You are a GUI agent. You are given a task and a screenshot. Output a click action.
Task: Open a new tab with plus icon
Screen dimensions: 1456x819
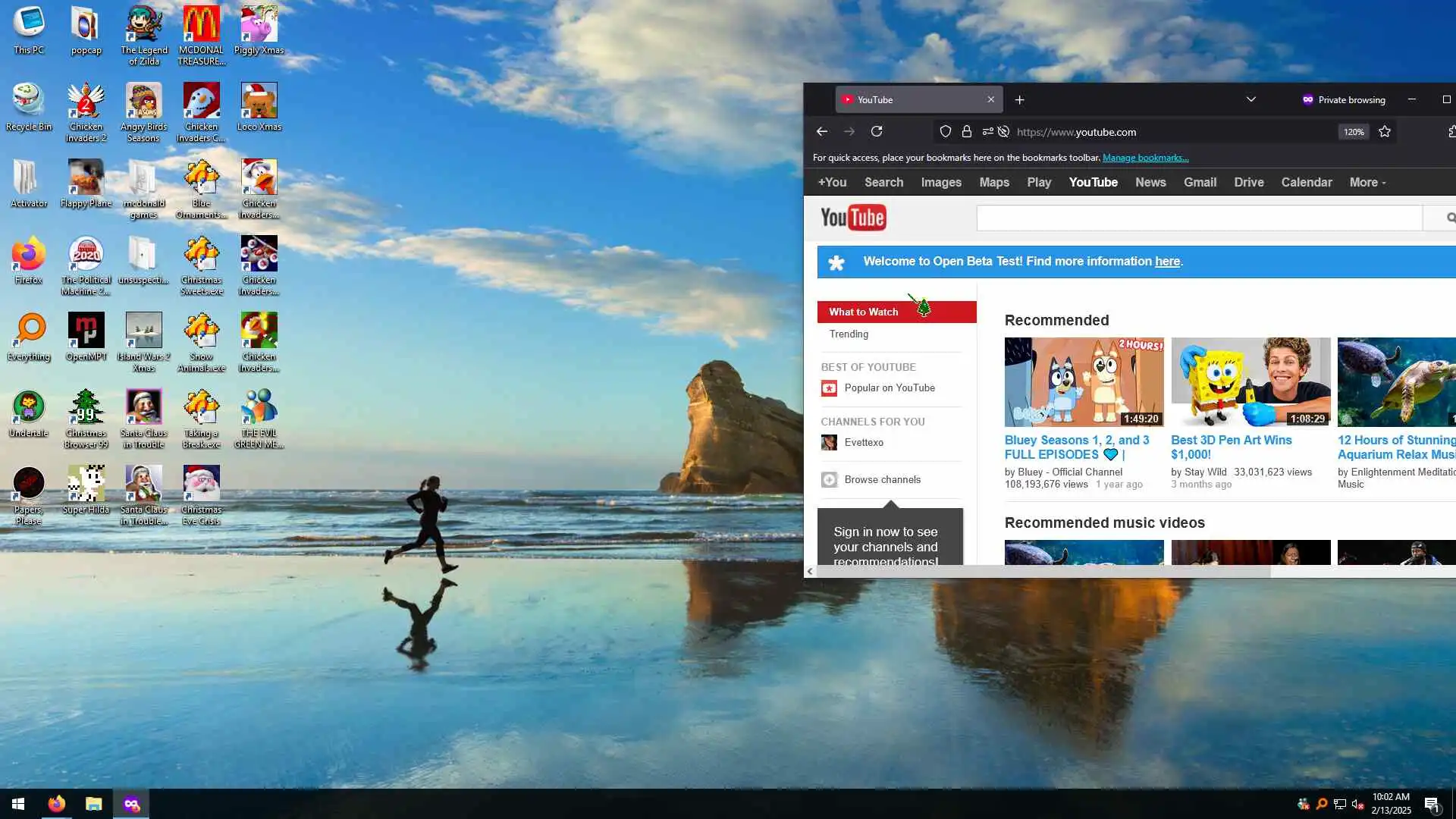click(1019, 99)
